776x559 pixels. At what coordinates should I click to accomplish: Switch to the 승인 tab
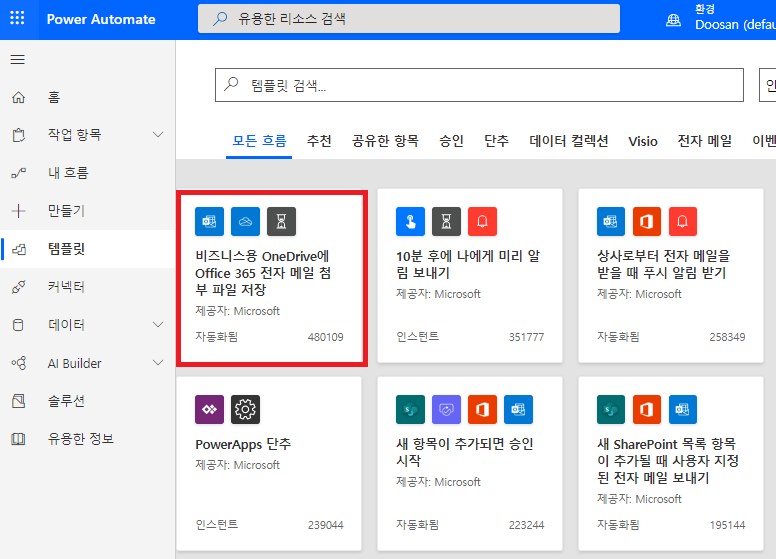click(x=451, y=141)
